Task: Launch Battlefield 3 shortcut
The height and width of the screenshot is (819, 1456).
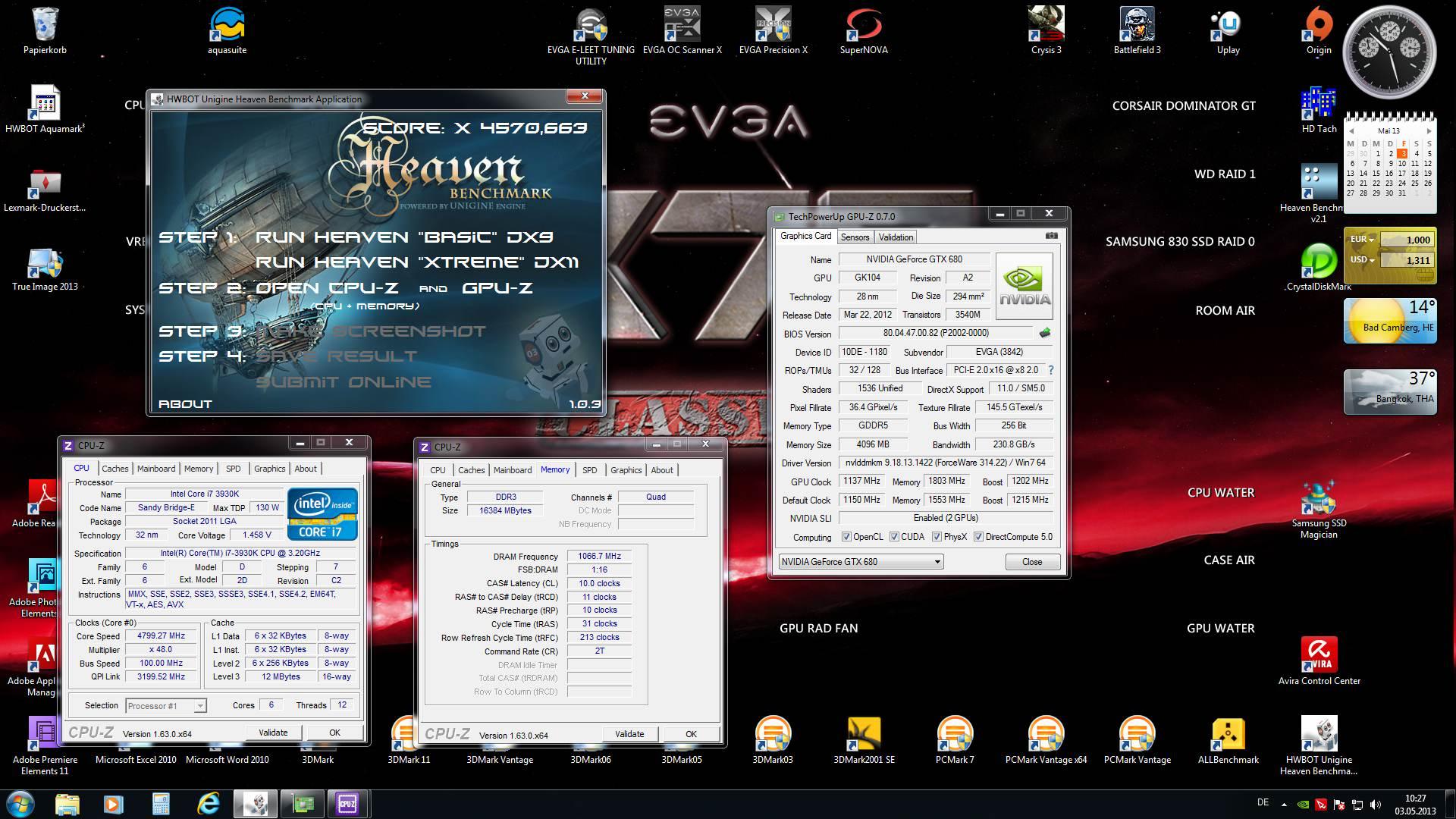Action: (x=1137, y=30)
